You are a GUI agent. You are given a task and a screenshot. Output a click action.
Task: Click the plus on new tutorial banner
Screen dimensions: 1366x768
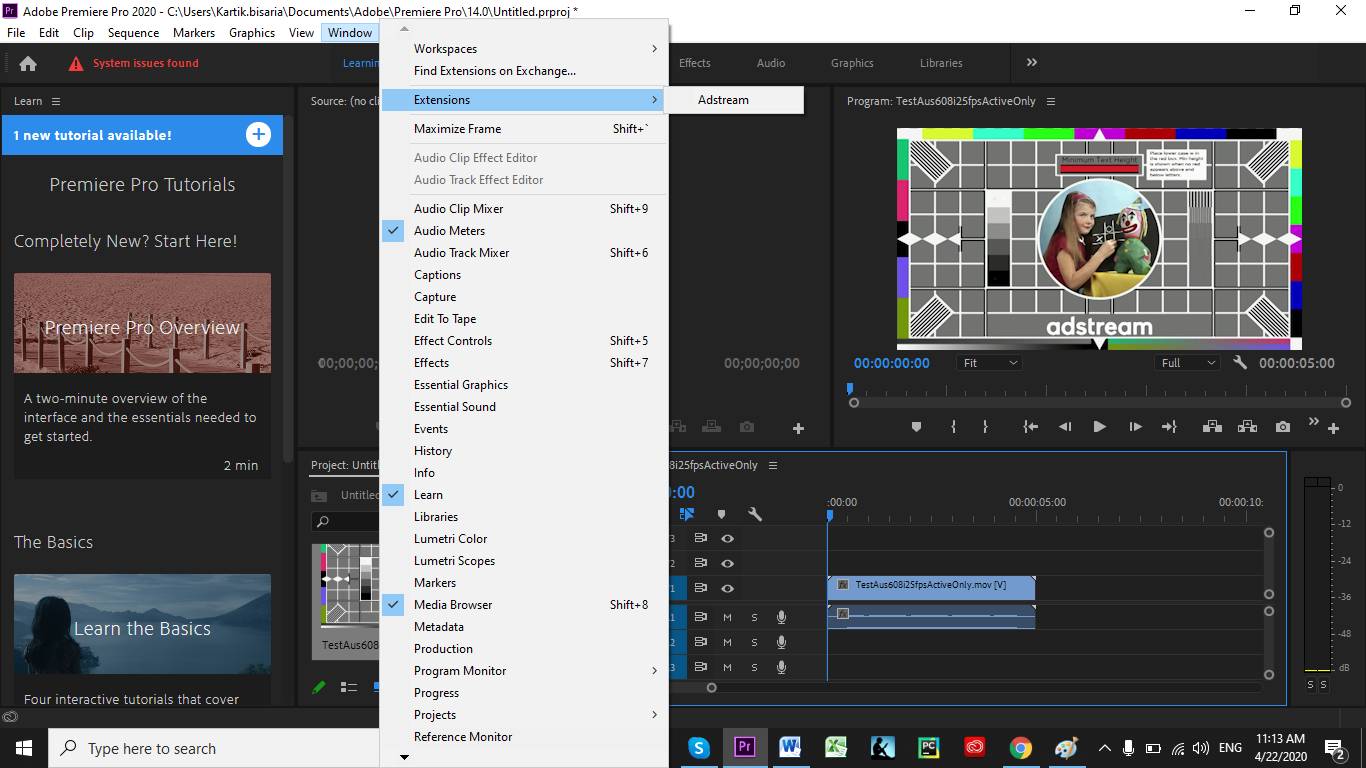(x=258, y=135)
